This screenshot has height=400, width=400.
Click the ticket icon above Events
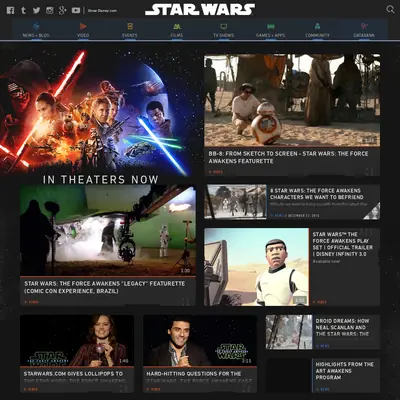(x=130, y=26)
